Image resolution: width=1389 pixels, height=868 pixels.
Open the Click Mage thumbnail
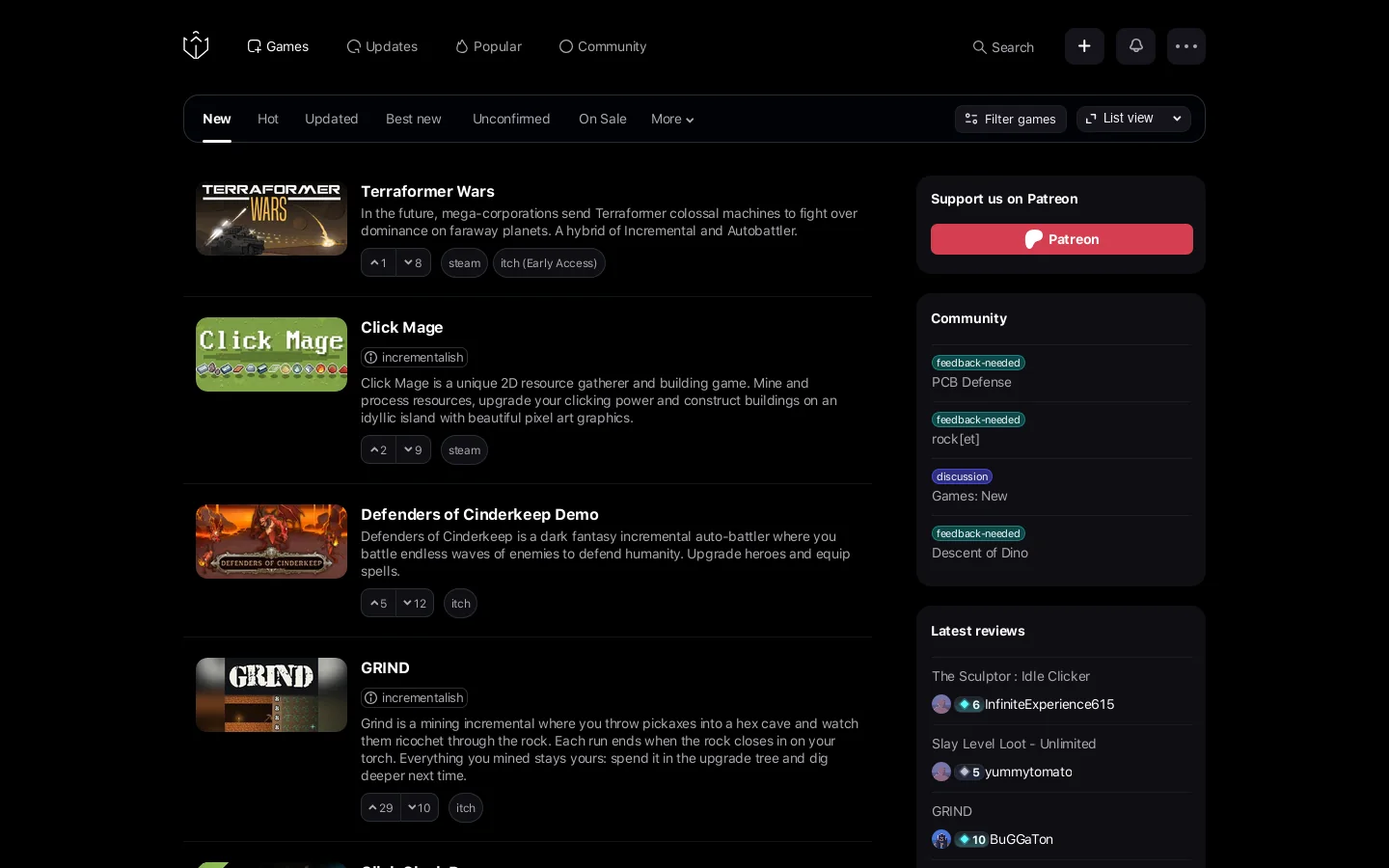271,354
